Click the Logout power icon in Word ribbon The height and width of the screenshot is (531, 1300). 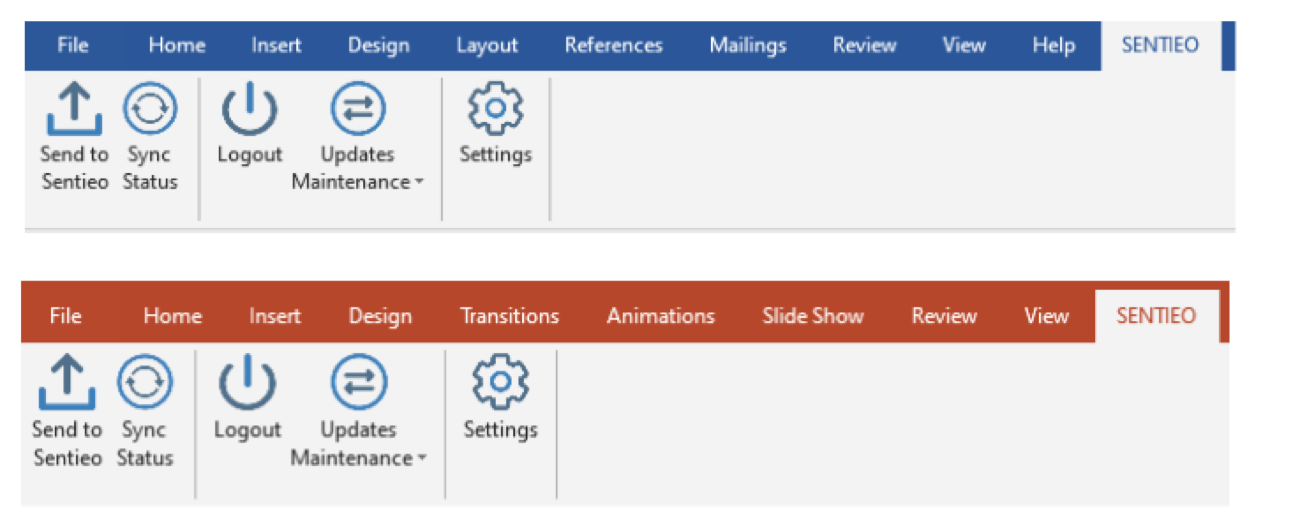249,109
